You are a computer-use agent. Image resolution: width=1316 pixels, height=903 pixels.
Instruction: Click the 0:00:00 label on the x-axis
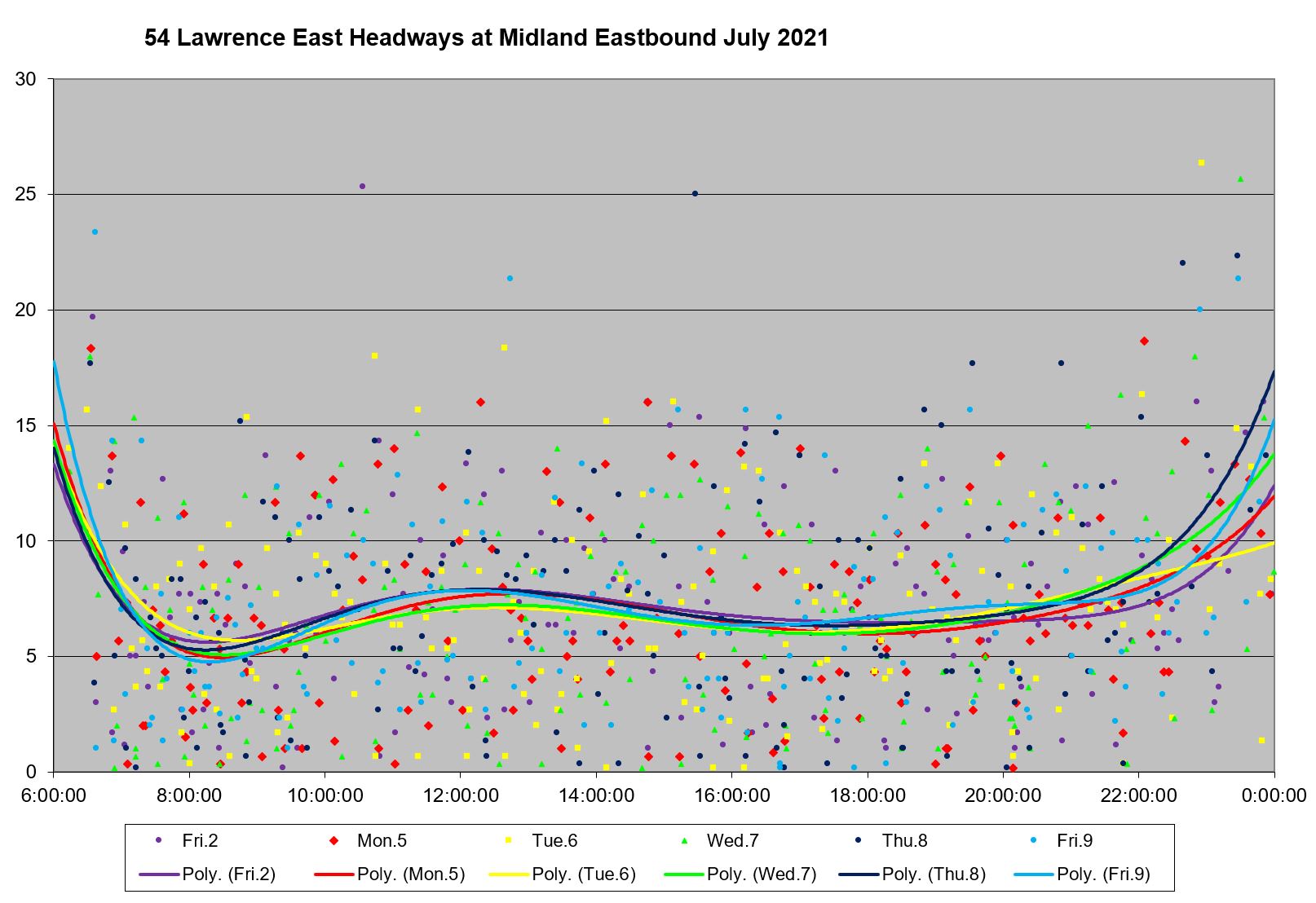(x=1274, y=795)
